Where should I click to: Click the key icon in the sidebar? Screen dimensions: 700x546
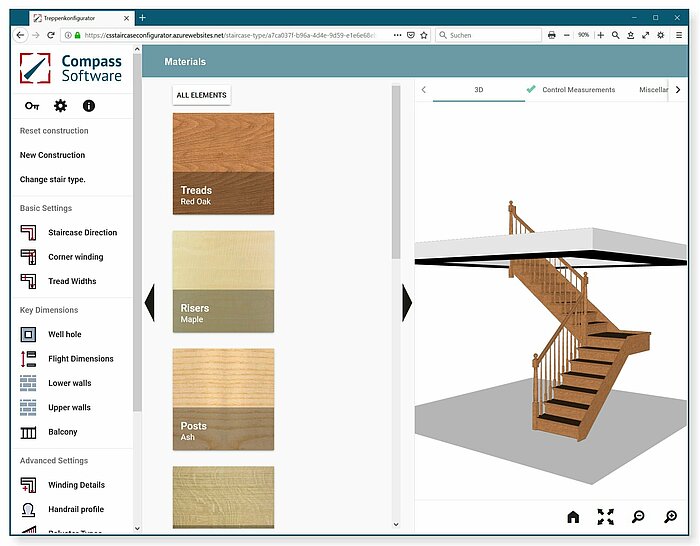(x=32, y=106)
